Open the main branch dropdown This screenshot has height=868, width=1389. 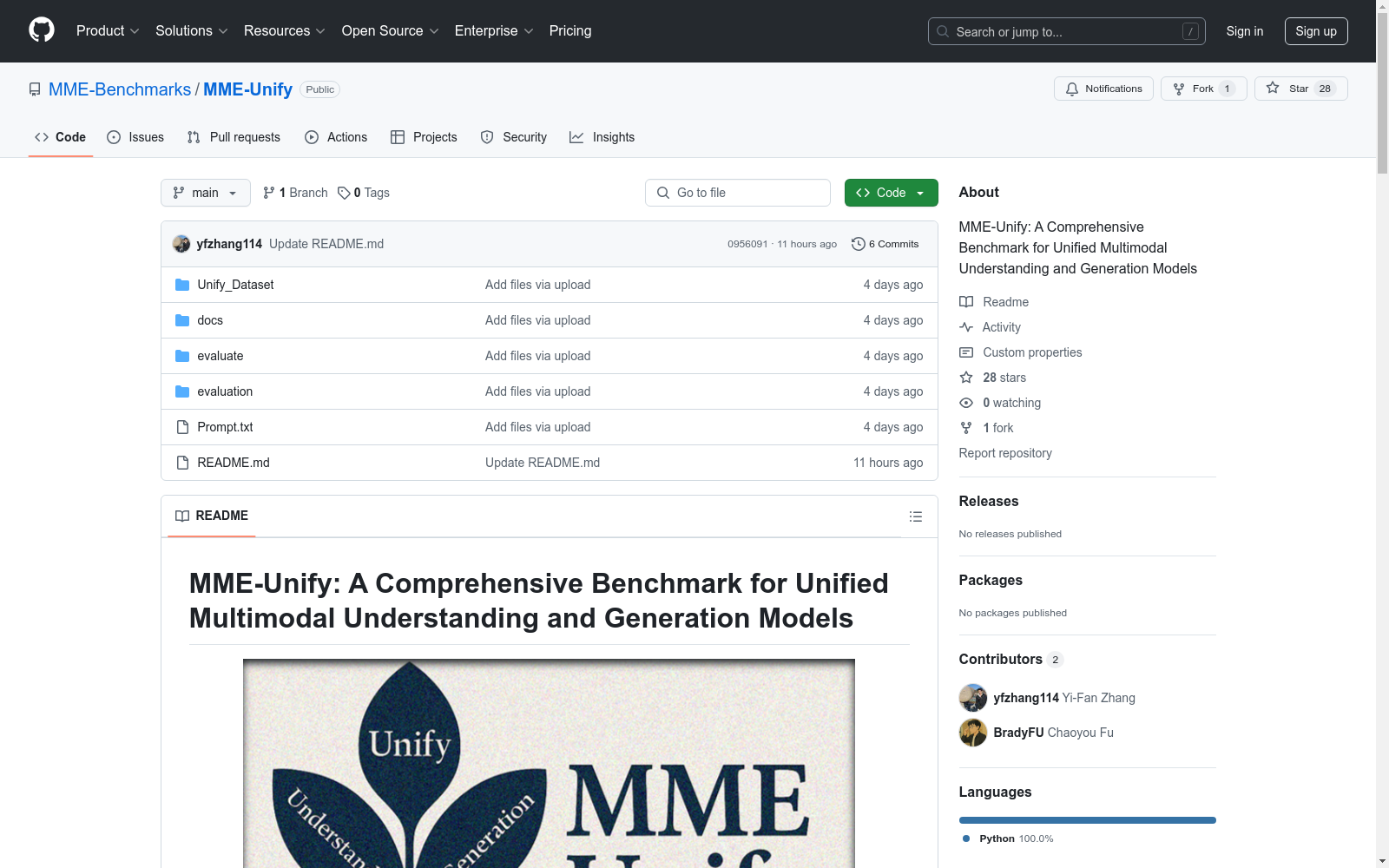(x=206, y=193)
